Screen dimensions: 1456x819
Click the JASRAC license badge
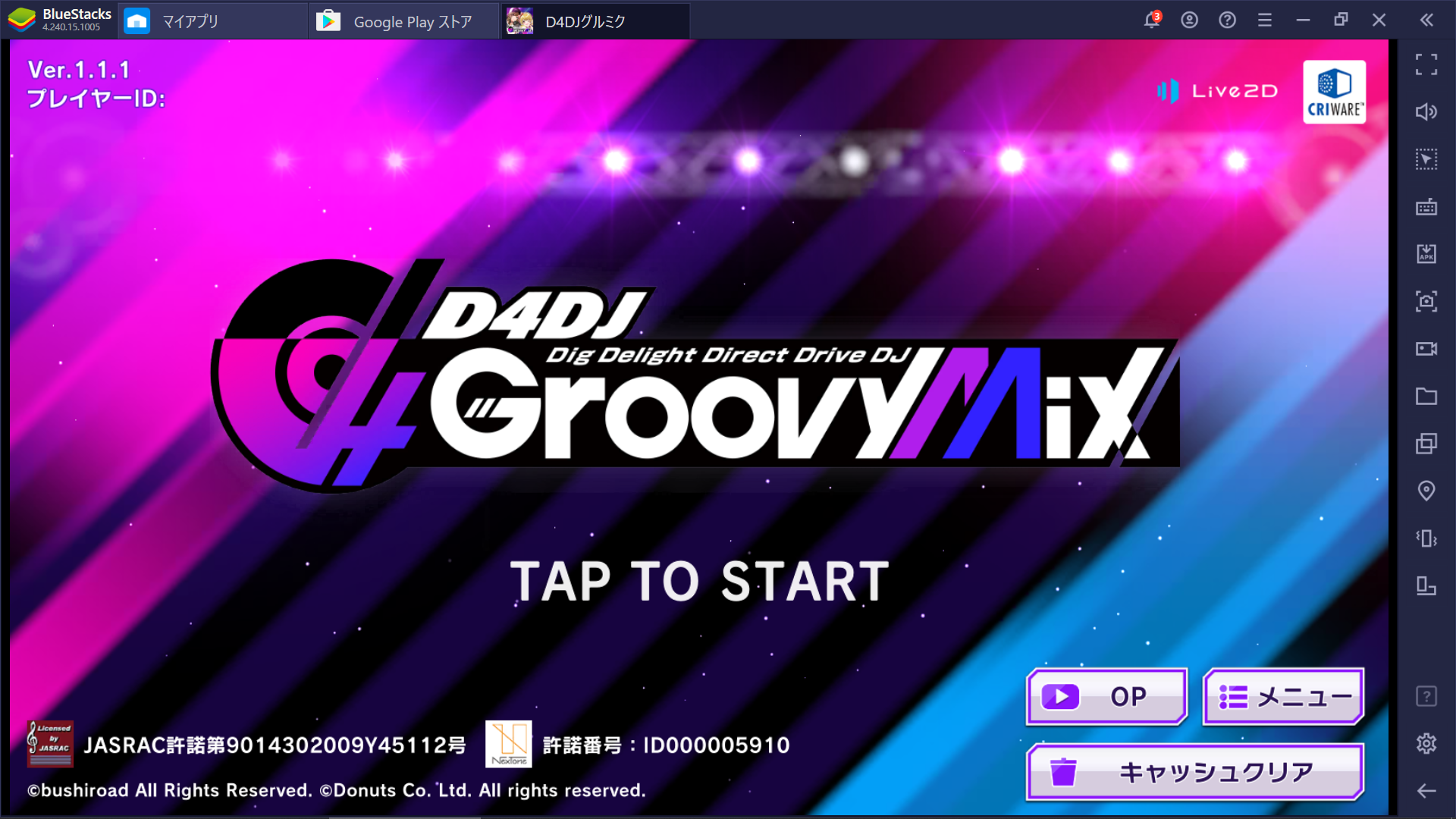click(50, 743)
